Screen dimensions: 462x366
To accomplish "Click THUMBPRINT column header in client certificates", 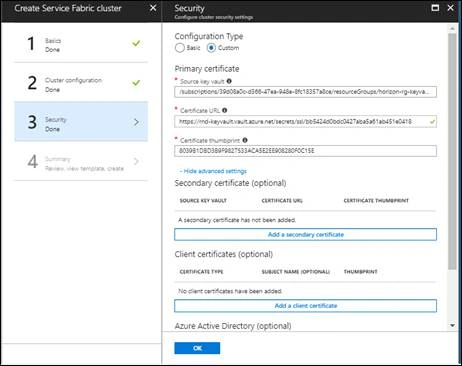I will (x=360, y=272).
